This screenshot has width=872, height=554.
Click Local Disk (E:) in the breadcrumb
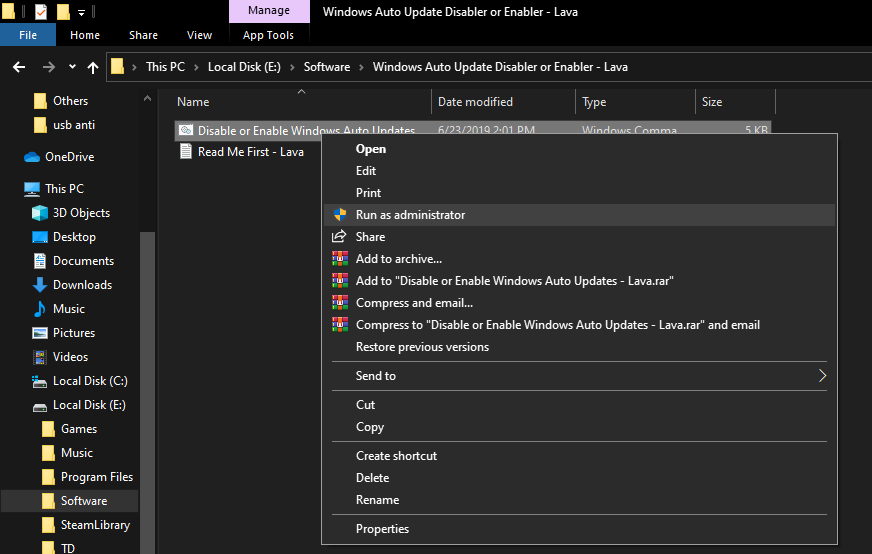point(244,67)
